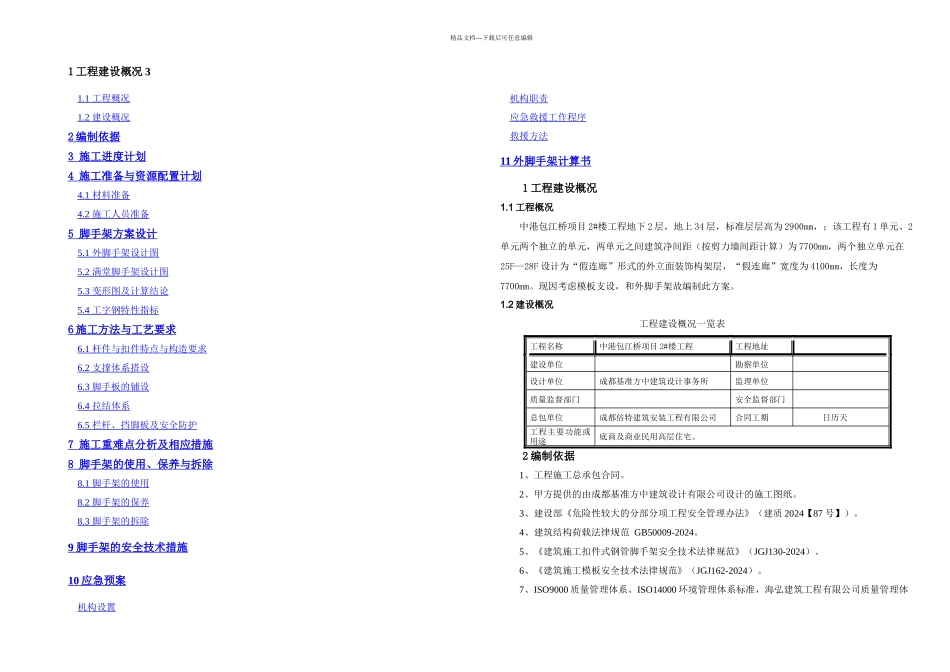Click the line 1、工程施工总承包合同。
Viewport: 950px width, 672px height.
(x=573, y=476)
